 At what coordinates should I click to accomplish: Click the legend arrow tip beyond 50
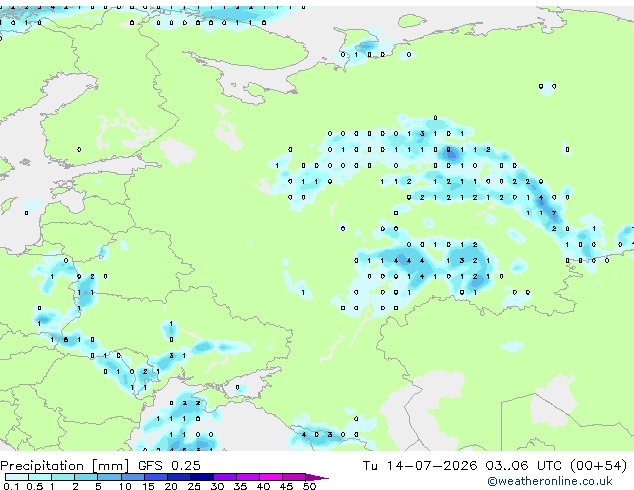317,478
